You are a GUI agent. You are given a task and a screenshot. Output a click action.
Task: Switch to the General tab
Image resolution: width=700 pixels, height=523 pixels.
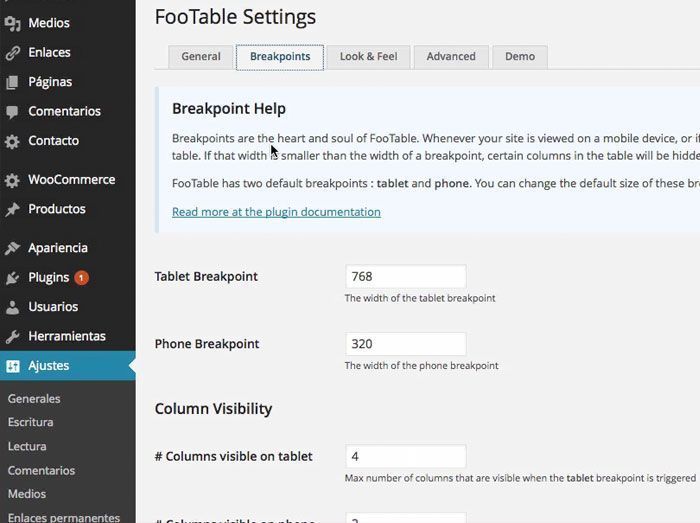pyautogui.click(x=201, y=57)
